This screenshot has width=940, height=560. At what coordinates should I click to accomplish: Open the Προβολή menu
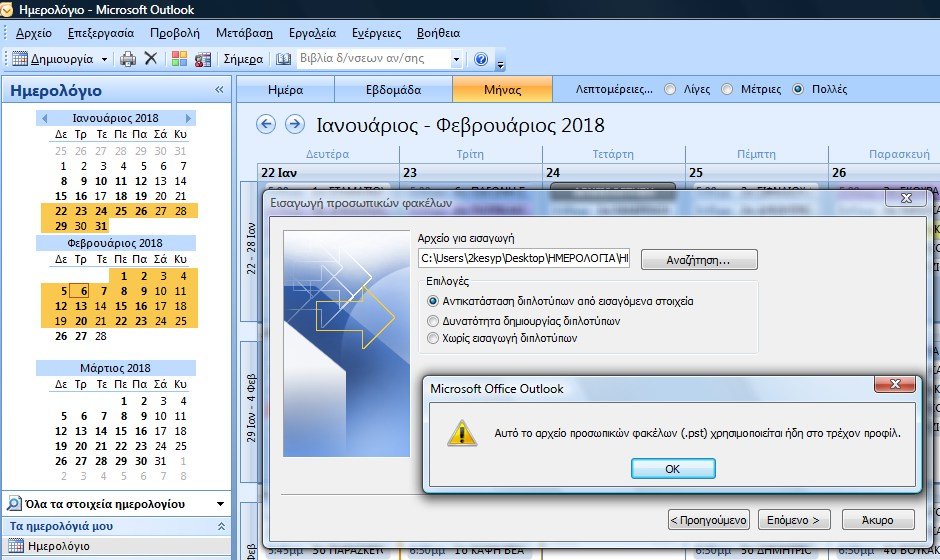[174, 33]
